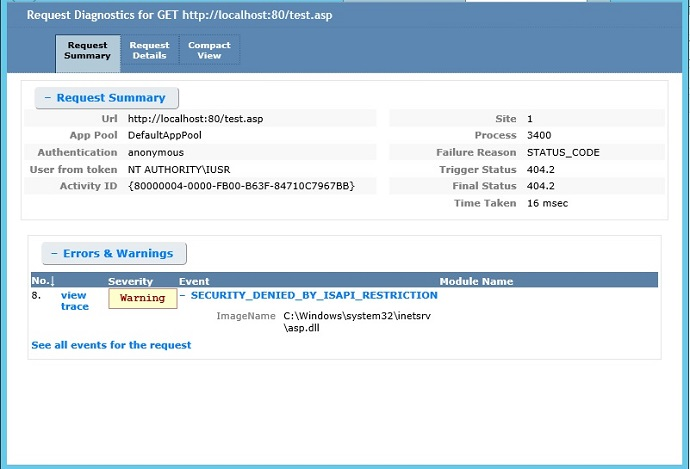Open view trace link for event 8

point(74,301)
